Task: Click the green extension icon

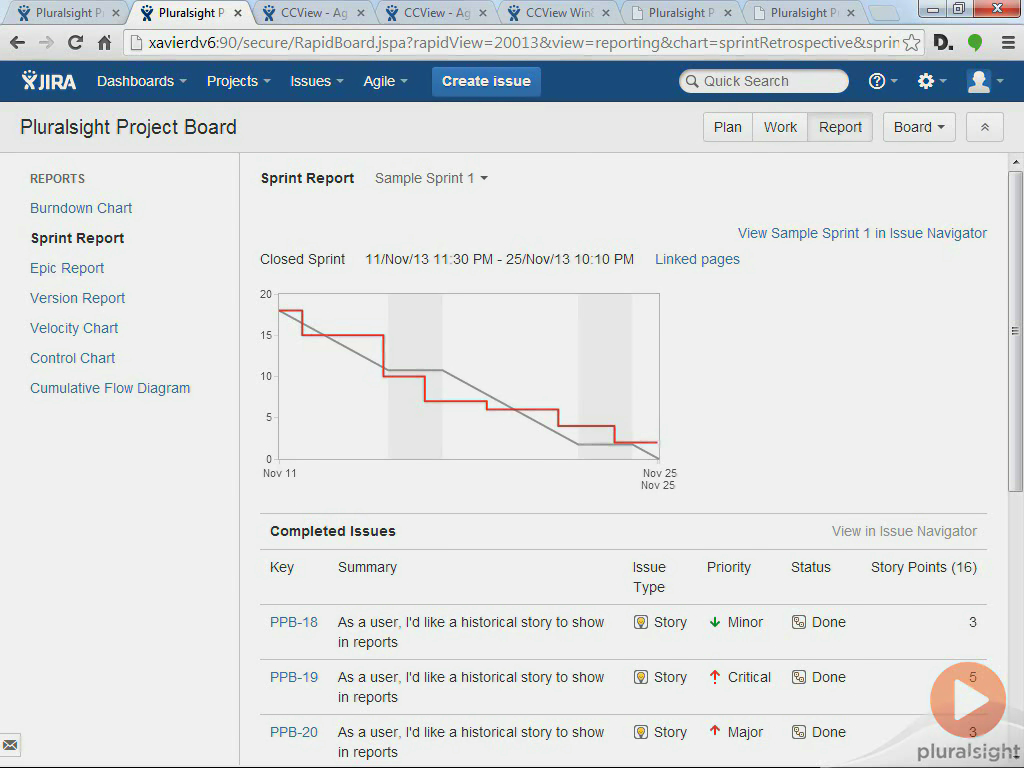Action: click(x=975, y=43)
